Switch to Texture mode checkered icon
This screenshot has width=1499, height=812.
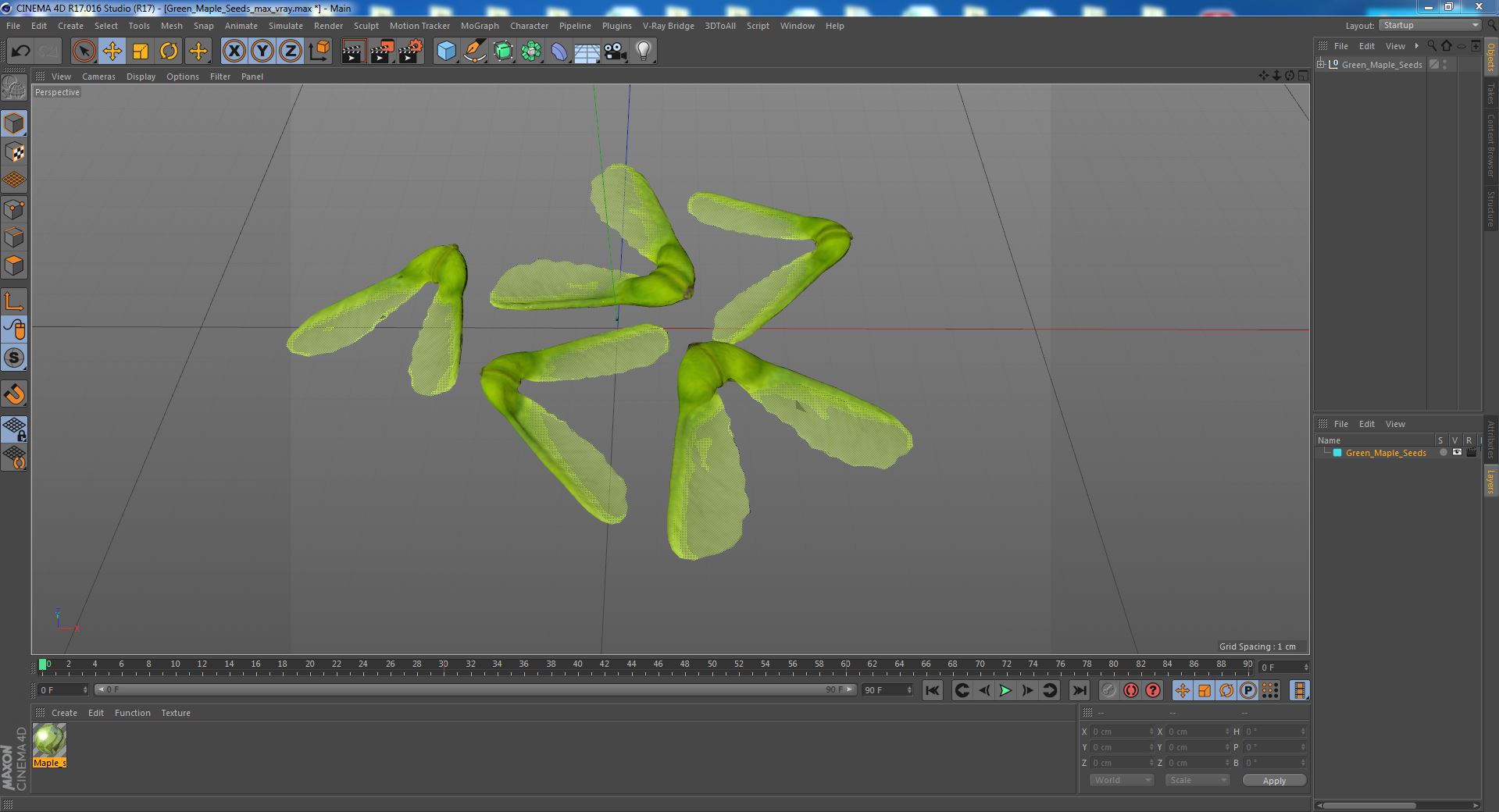[x=14, y=152]
